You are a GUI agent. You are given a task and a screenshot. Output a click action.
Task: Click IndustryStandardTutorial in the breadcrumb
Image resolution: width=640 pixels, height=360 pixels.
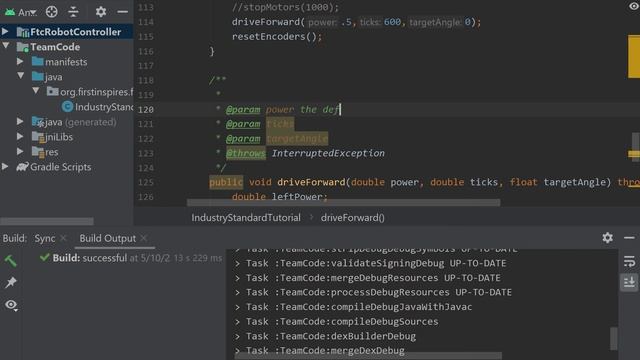(x=246, y=218)
